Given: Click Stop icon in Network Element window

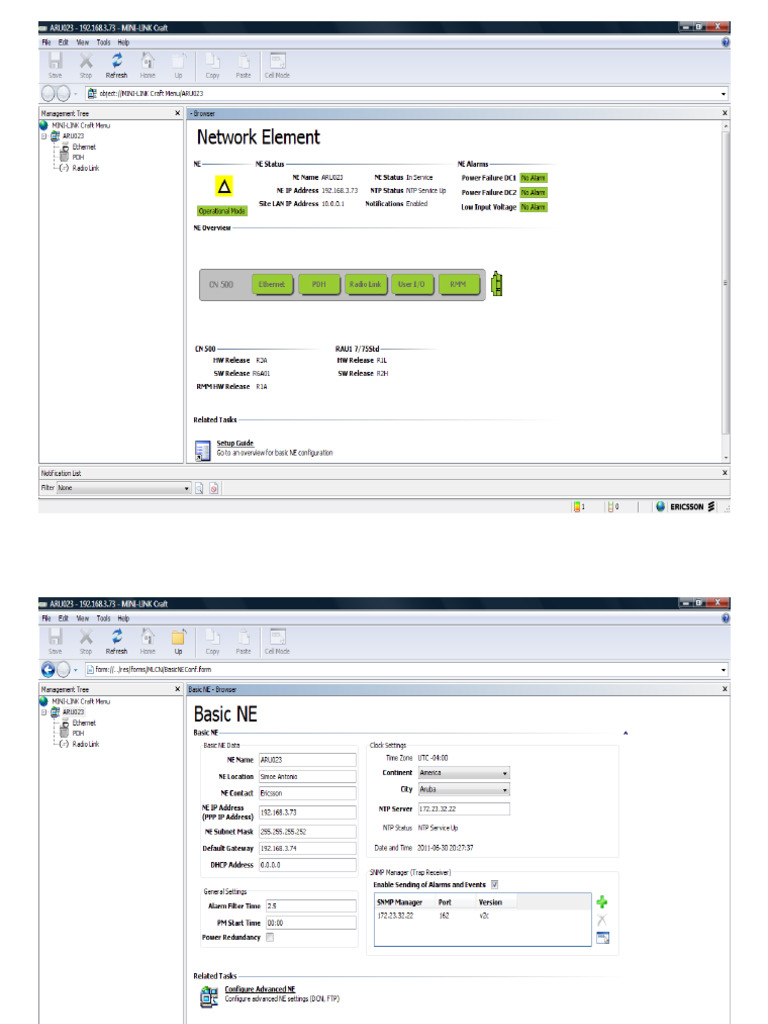Looking at the screenshot, I should 86,61.
